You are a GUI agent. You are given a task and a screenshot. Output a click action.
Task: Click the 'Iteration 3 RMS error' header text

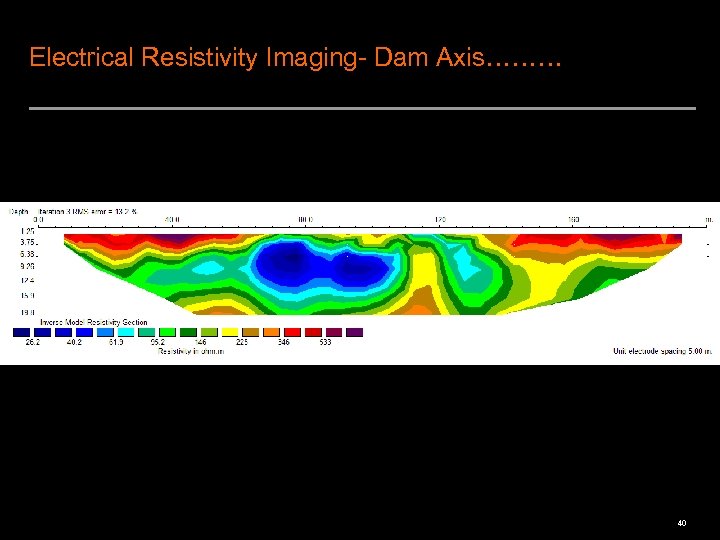87,211
